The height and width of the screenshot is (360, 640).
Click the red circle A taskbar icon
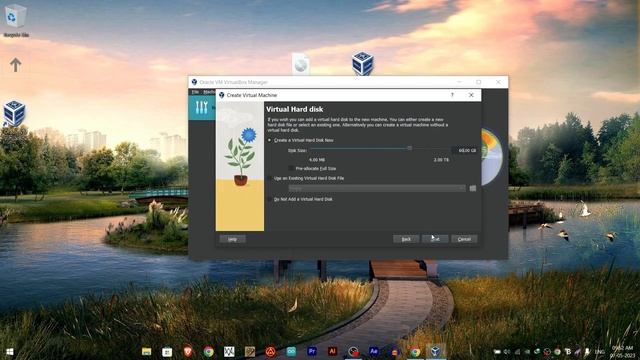270,351
